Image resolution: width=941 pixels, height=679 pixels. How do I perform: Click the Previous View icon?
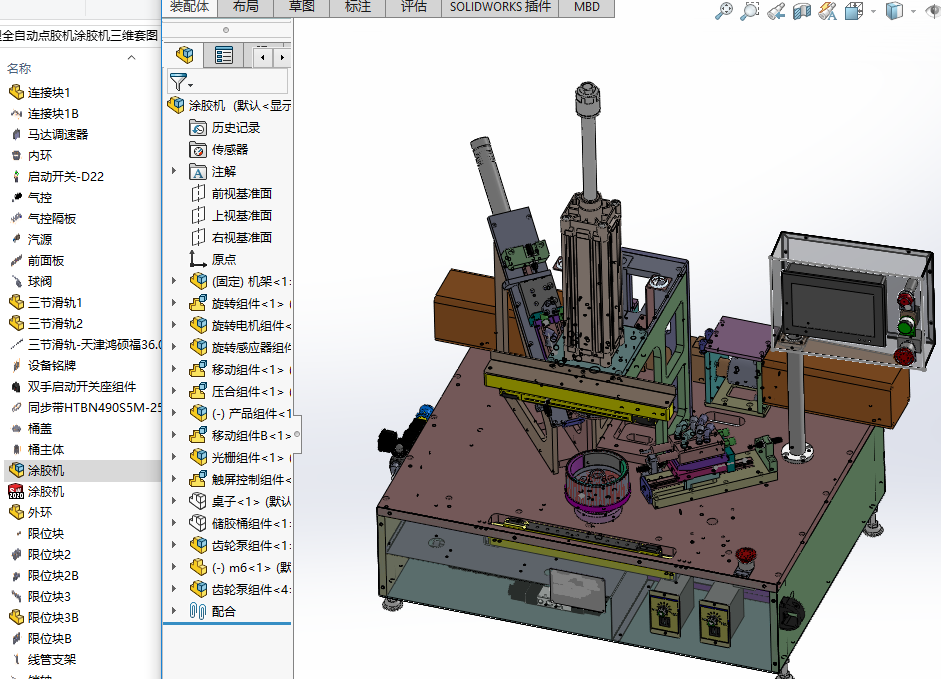click(776, 11)
